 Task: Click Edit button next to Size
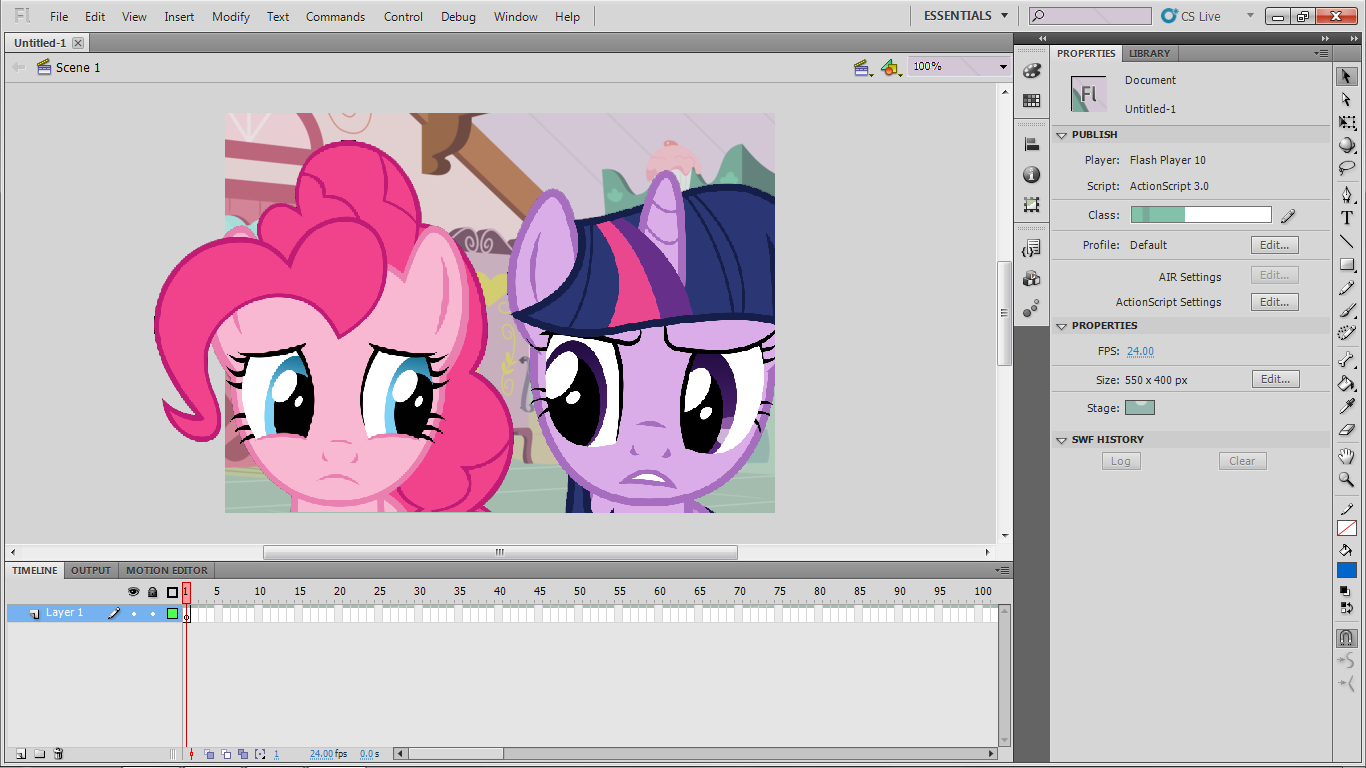click(1275, 379)
